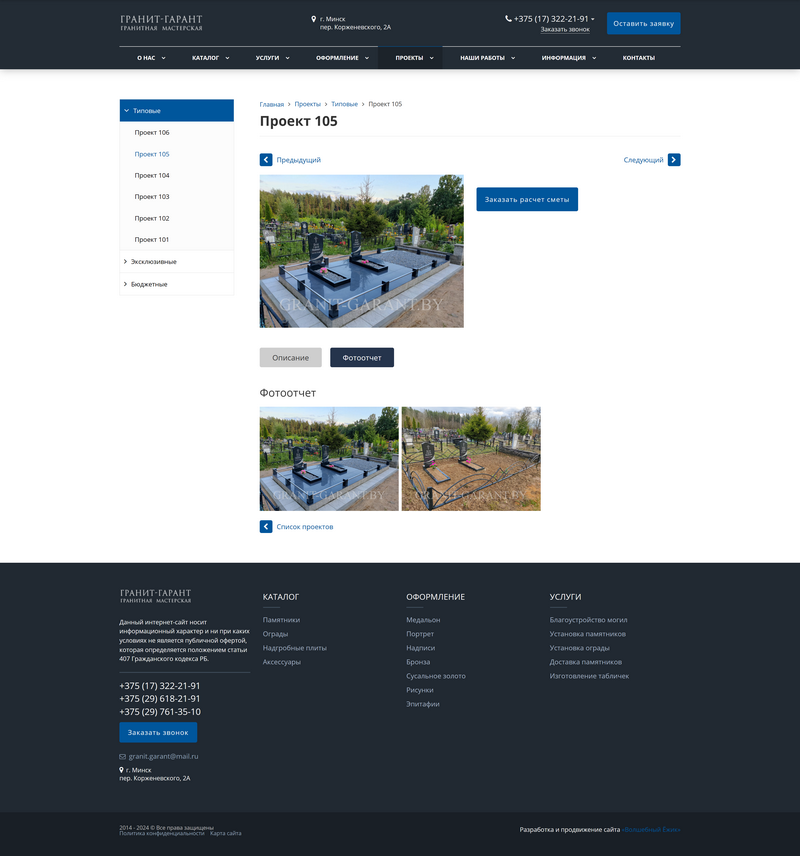Viewport: 800px width, 856px height.
Task: Open the Список проектов link
Action: (x=305, y=527)
